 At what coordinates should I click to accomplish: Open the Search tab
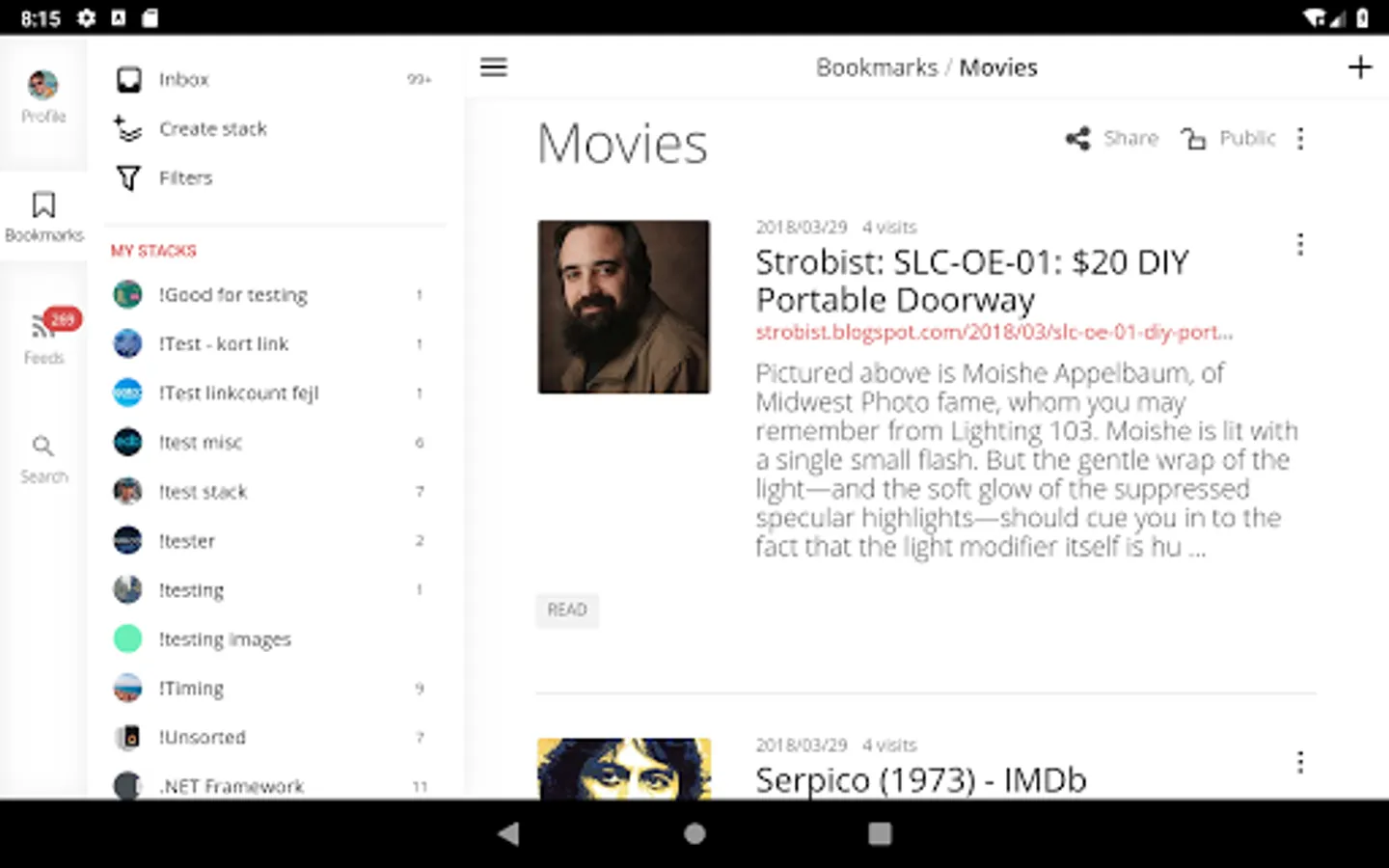click(x=43, y=458)
